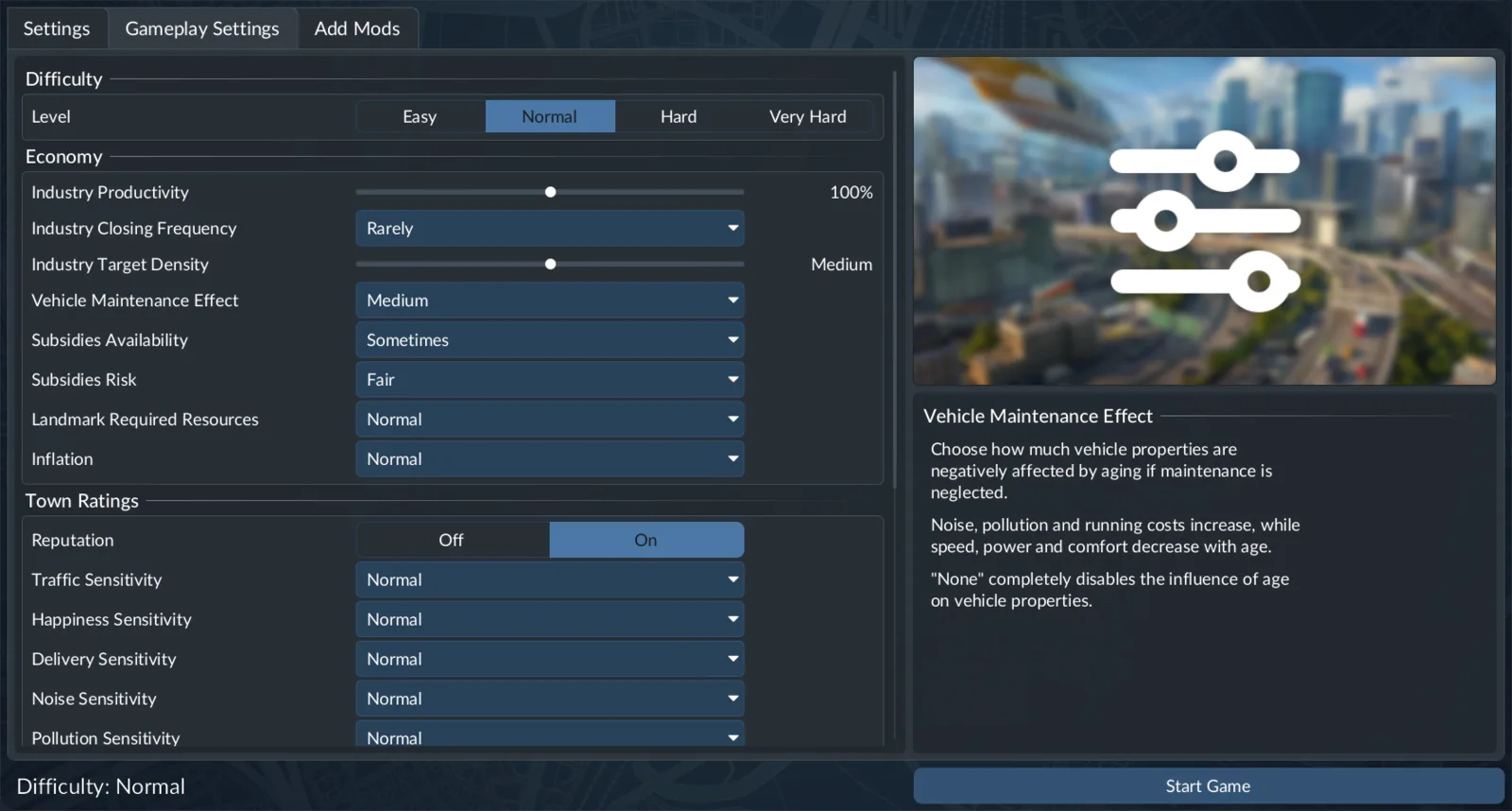Set difficulty level to Normal

pyautogui.click(x=550, y=116)
